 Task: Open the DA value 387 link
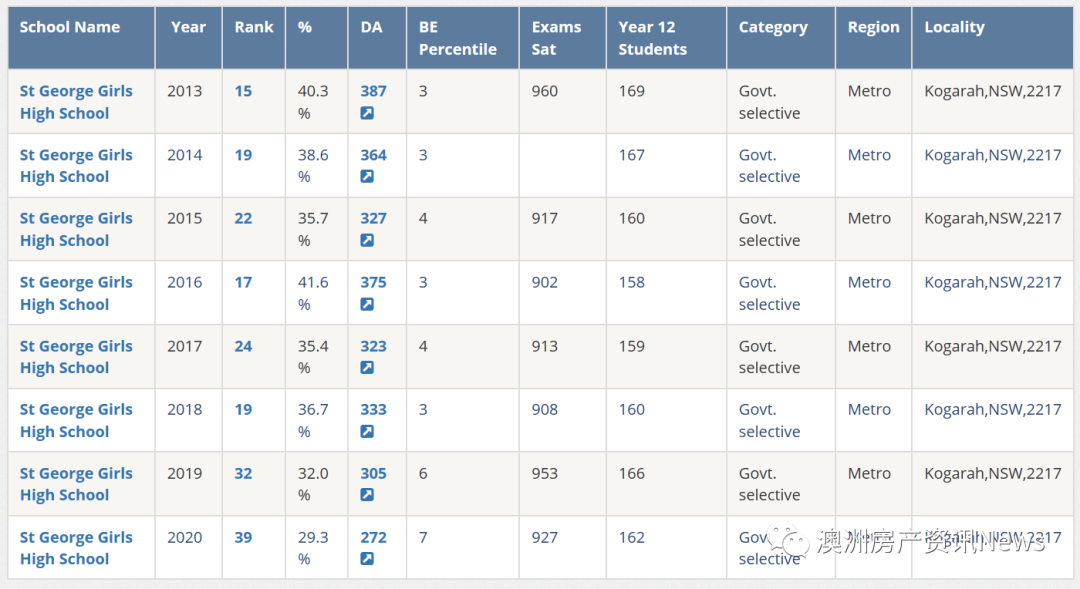tap(373, 91)
